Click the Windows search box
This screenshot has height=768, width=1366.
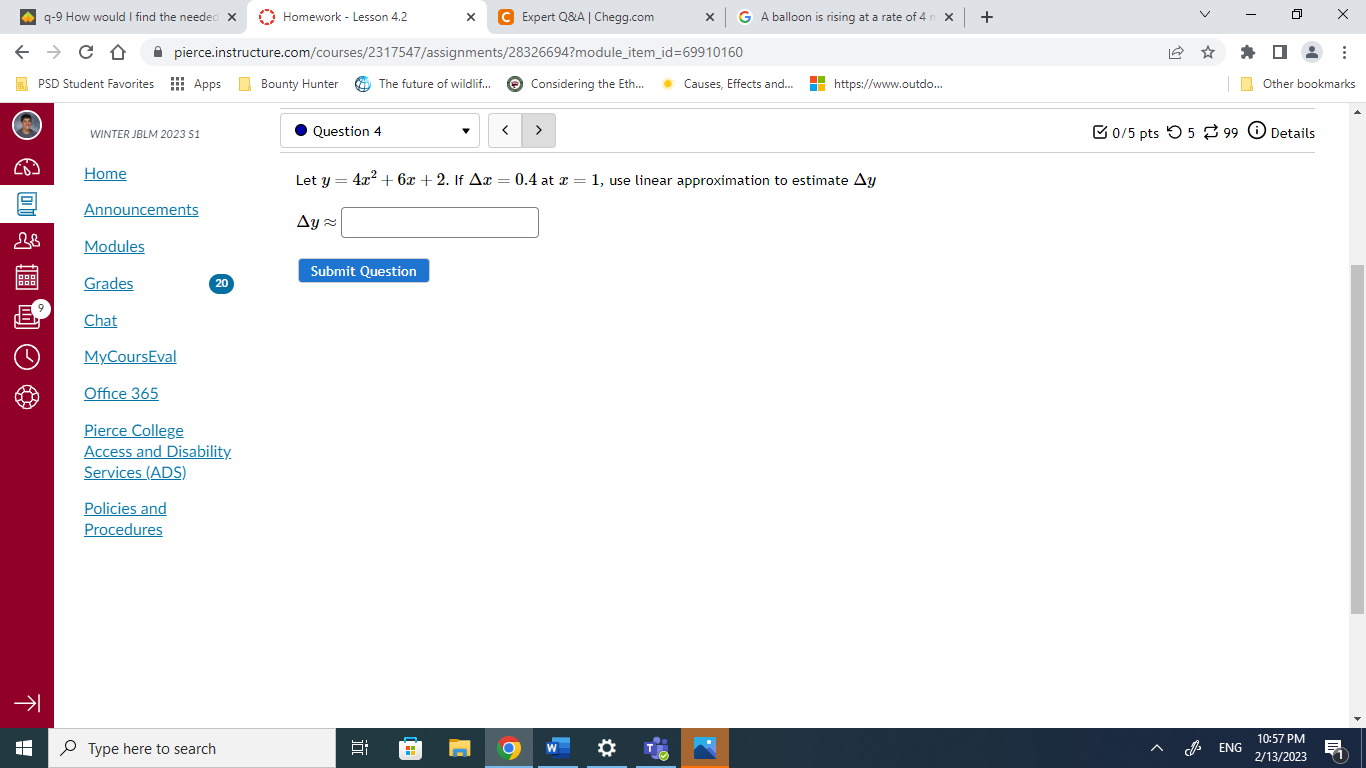coord(191,748)
